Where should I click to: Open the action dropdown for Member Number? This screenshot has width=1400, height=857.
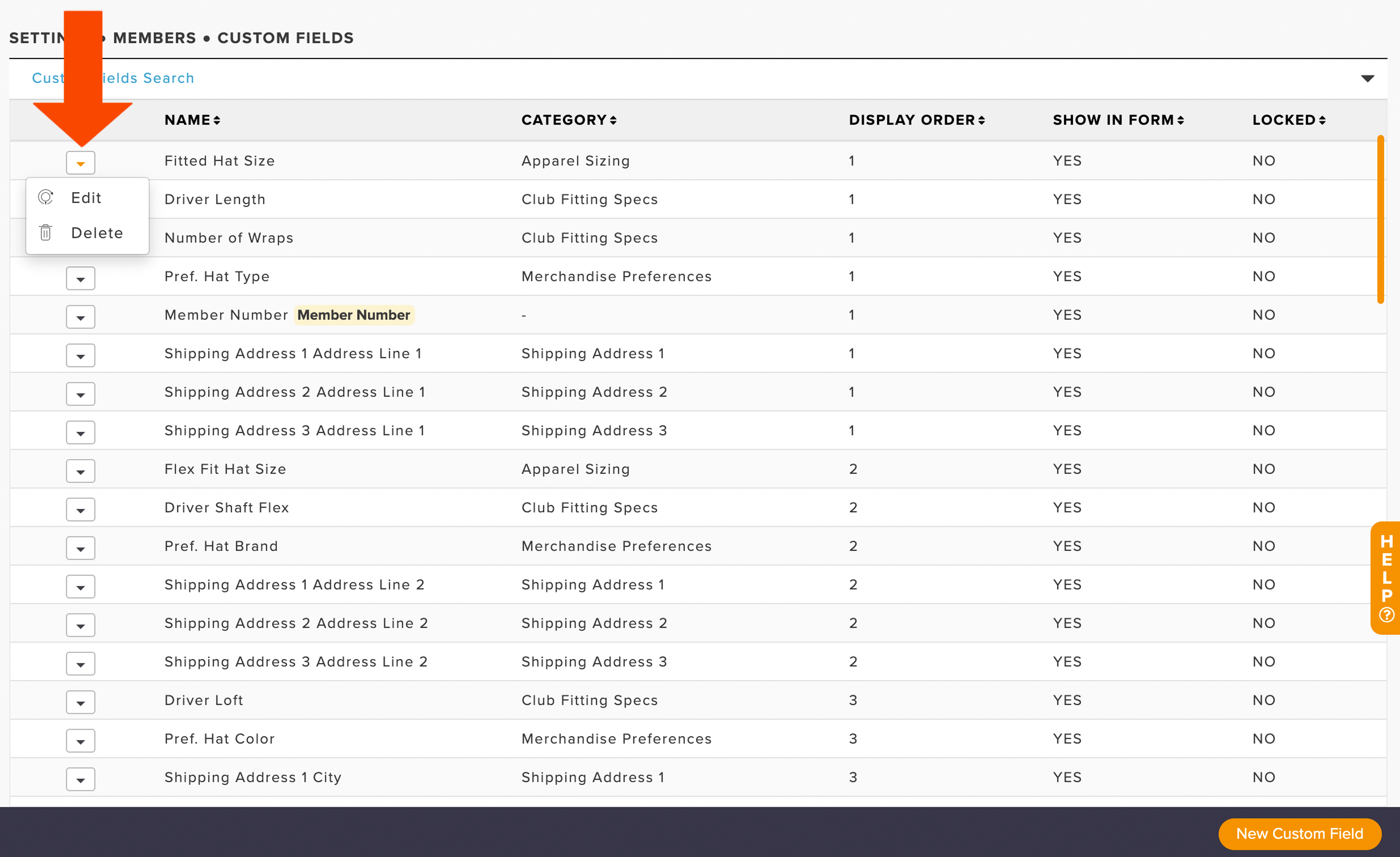coord(81,317)
